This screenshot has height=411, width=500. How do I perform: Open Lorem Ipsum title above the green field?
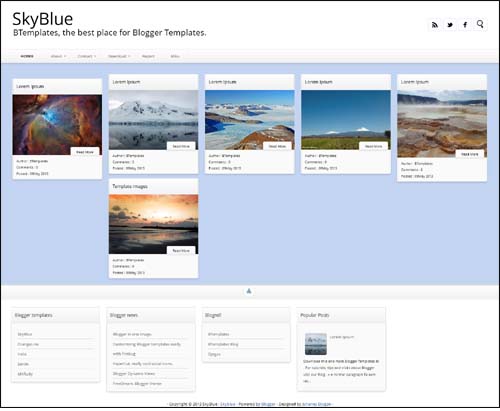318,82
